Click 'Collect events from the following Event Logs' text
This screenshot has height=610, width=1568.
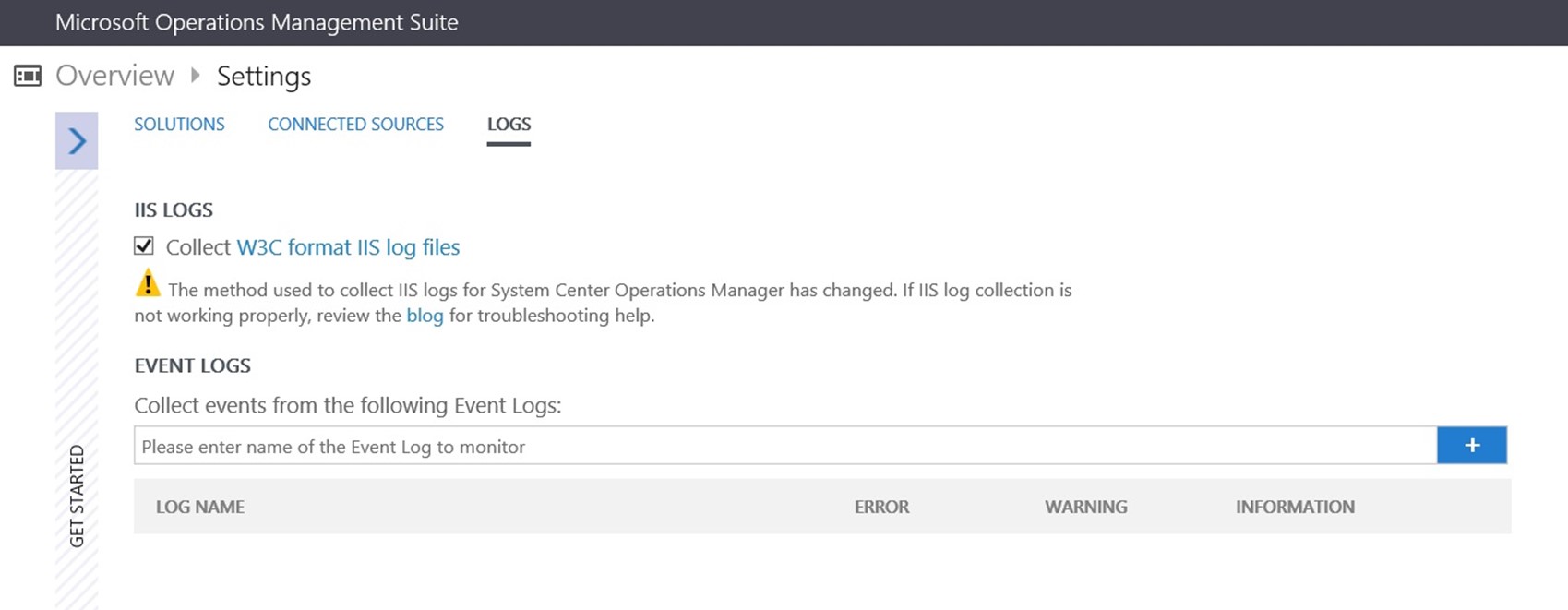tap(348, 406)
